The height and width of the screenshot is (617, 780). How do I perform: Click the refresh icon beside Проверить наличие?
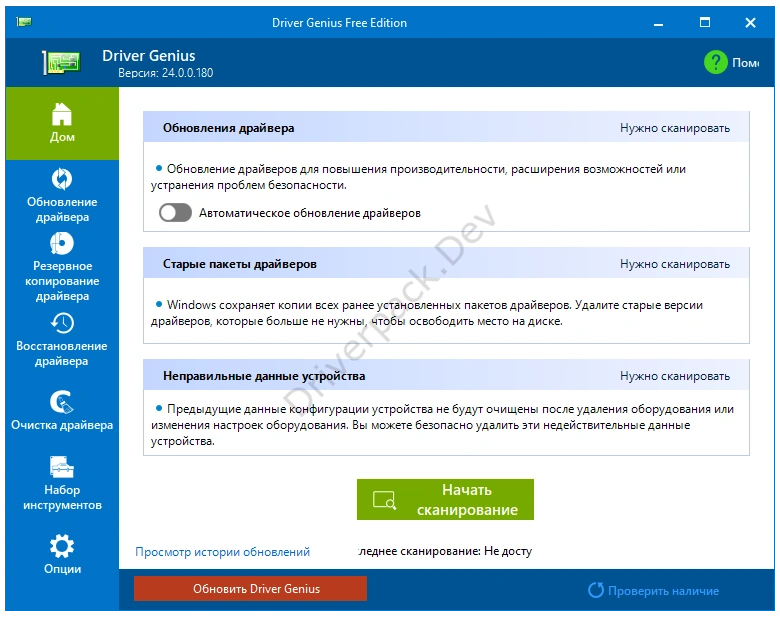(595, 590)
